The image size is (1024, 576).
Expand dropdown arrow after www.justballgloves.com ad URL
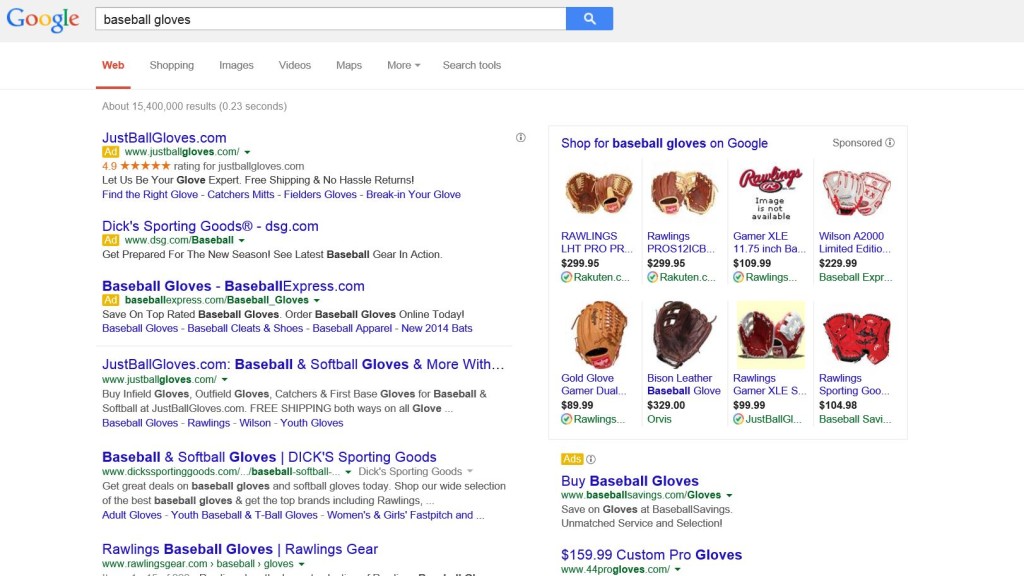pyautogui.click(x=248, y=152)
